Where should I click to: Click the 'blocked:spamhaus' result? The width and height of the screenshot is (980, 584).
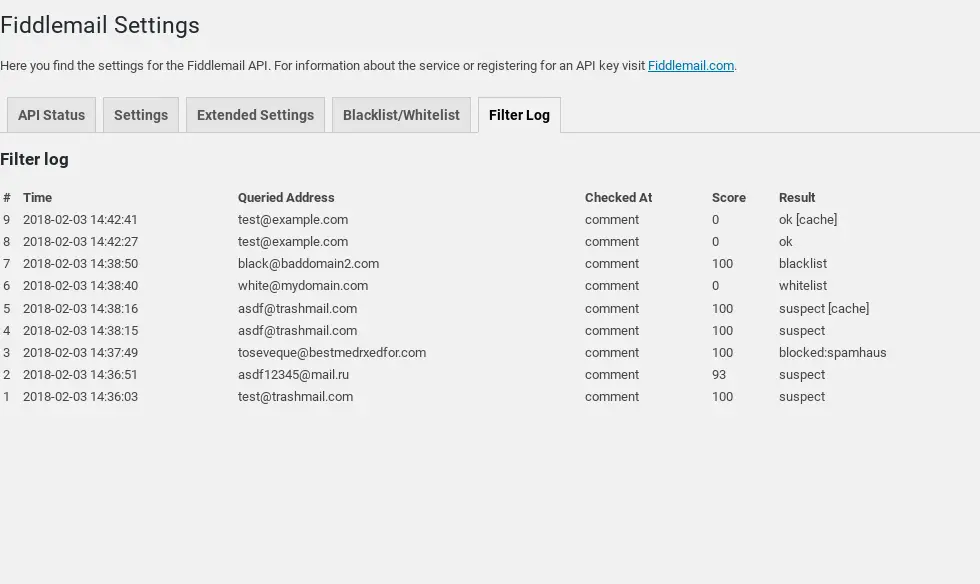coord(832,353)
